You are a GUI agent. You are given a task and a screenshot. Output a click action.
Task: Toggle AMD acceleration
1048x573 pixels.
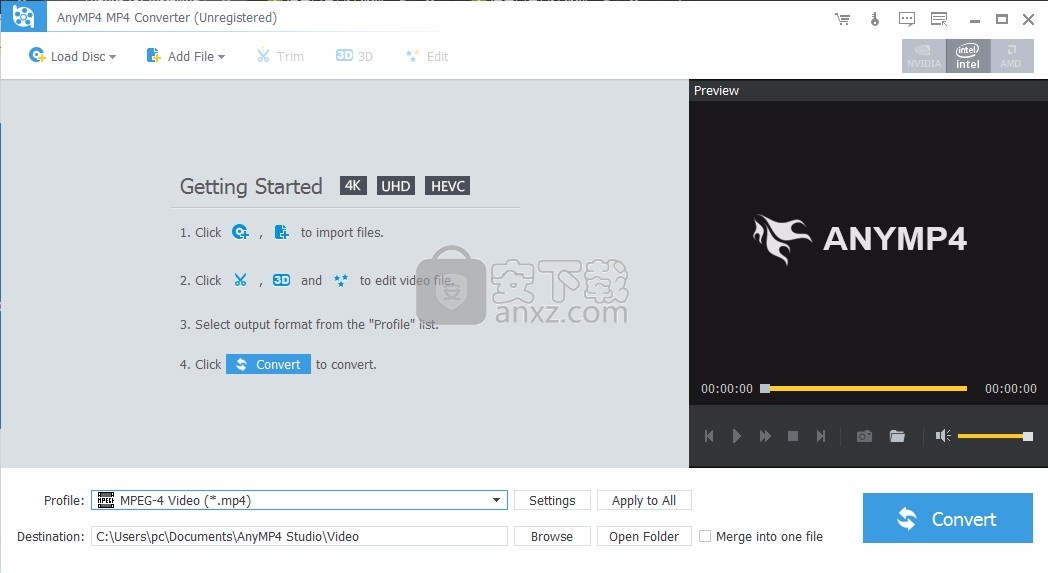[1011, 56]
